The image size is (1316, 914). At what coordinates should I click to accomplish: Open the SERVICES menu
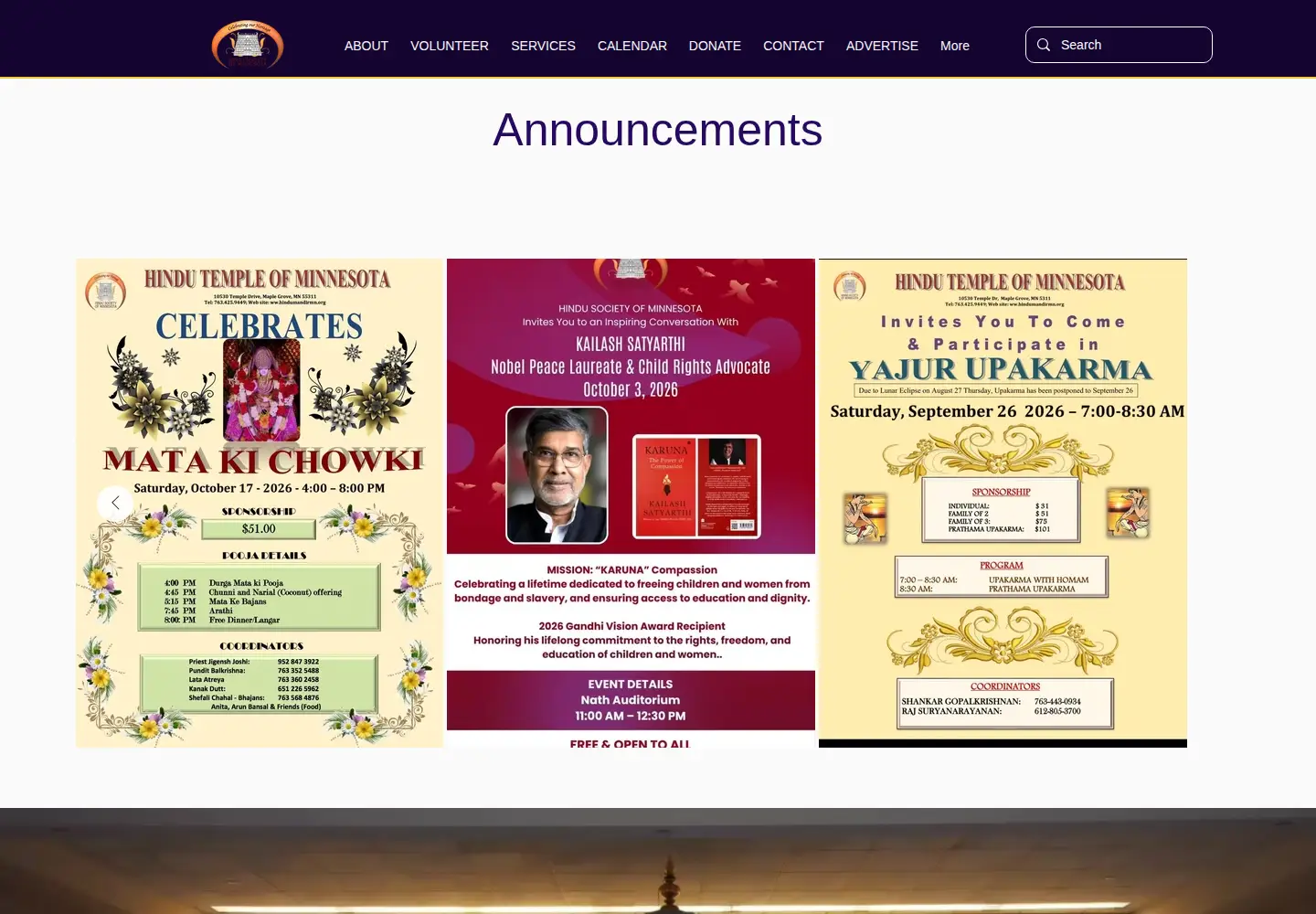click(543, 46)
